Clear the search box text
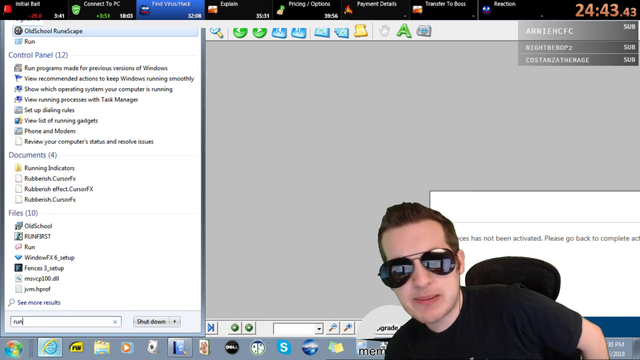640x360 pixels. pos(115,322)
